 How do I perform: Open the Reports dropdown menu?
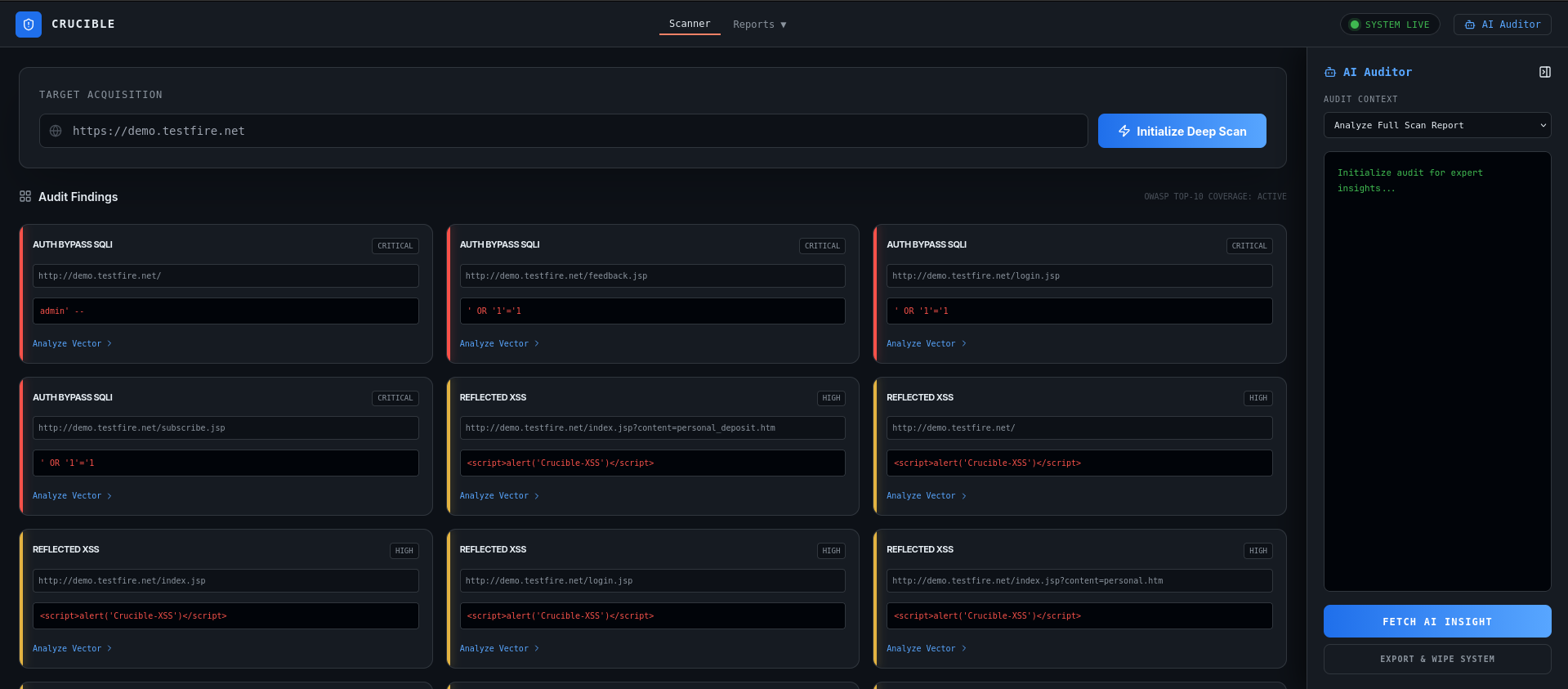tap(760, 25)
